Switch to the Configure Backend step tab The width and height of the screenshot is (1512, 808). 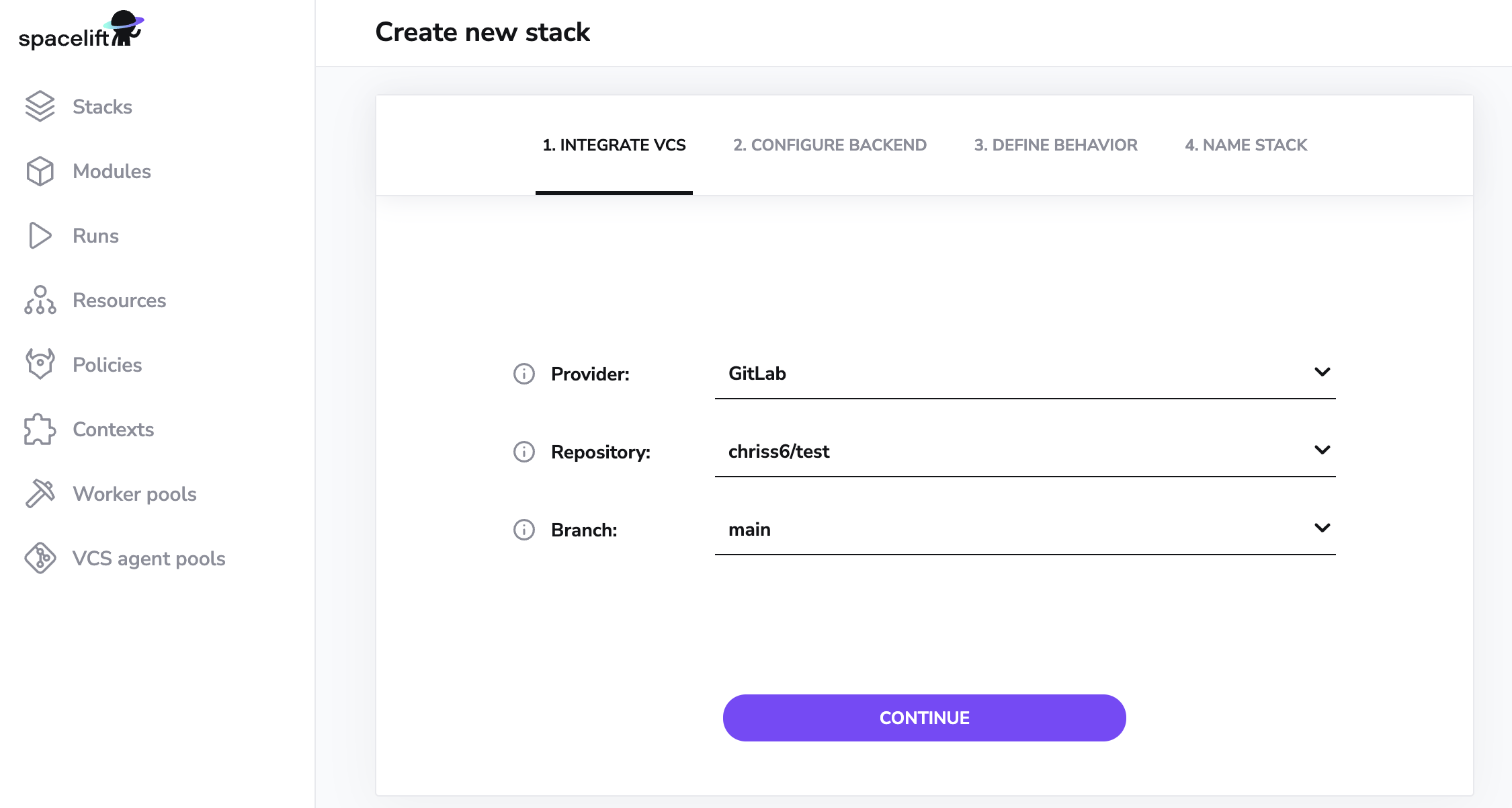[x=830, y=145]
